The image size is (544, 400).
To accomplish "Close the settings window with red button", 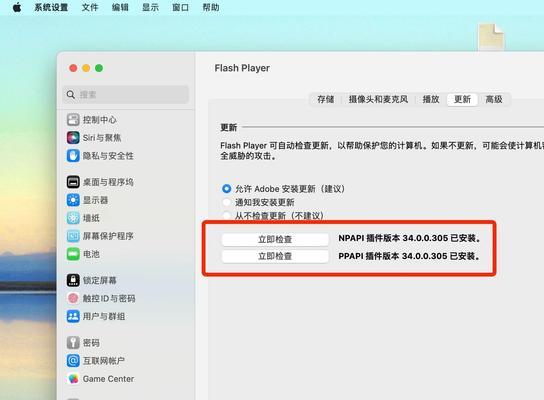I will pyautogui.click(x=73, y=68).
